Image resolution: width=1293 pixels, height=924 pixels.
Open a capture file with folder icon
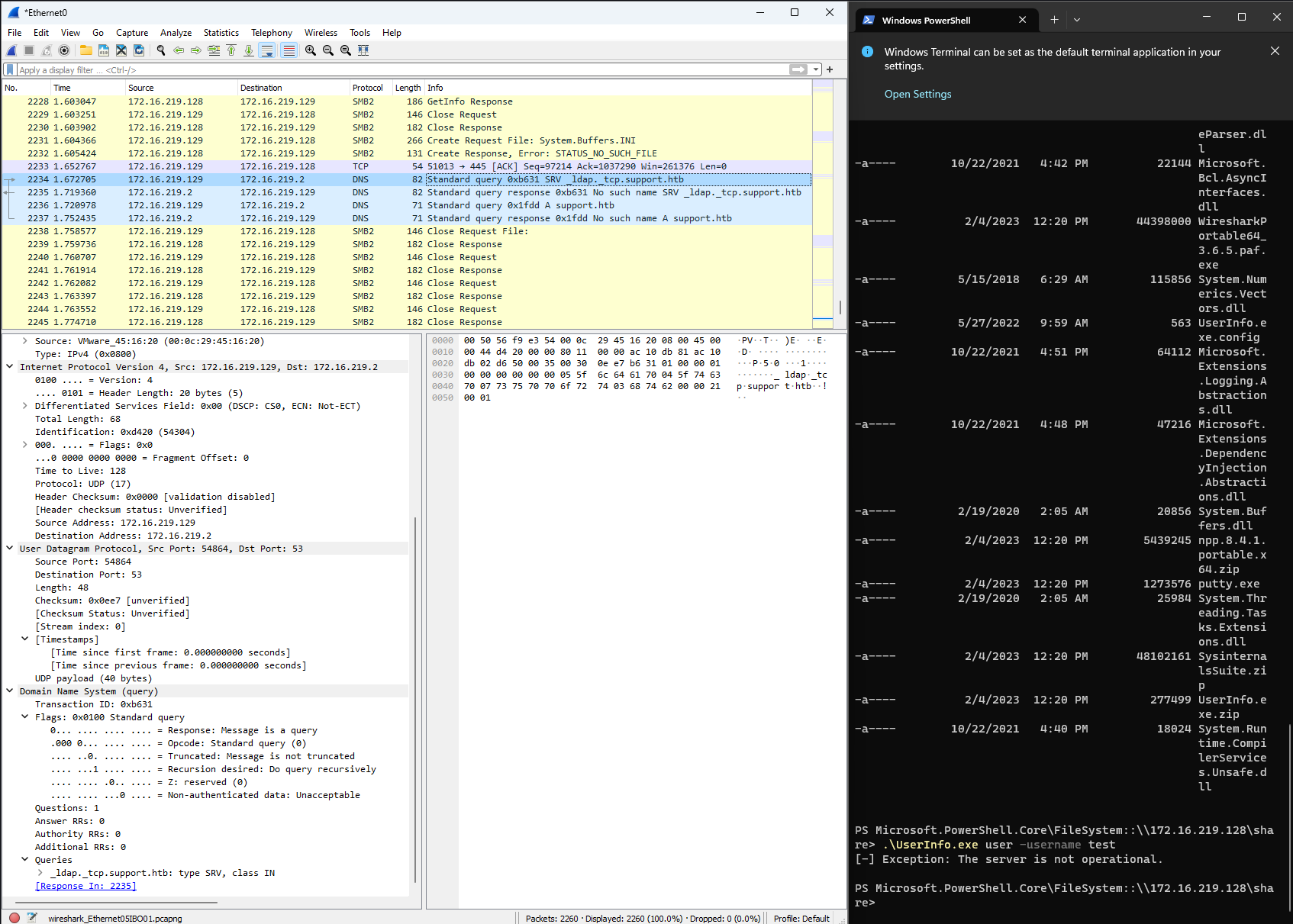tap(86, 50)
